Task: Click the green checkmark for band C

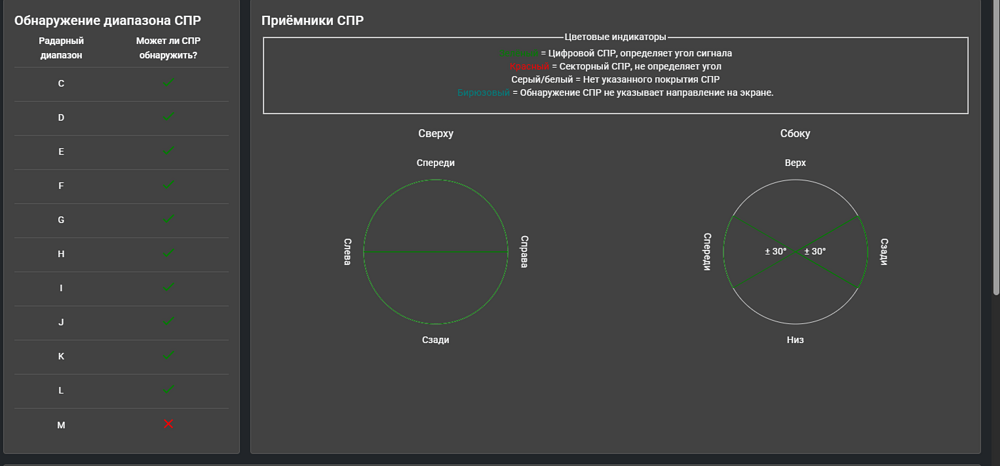Action: pyautogui.click(x=168, y=83)
